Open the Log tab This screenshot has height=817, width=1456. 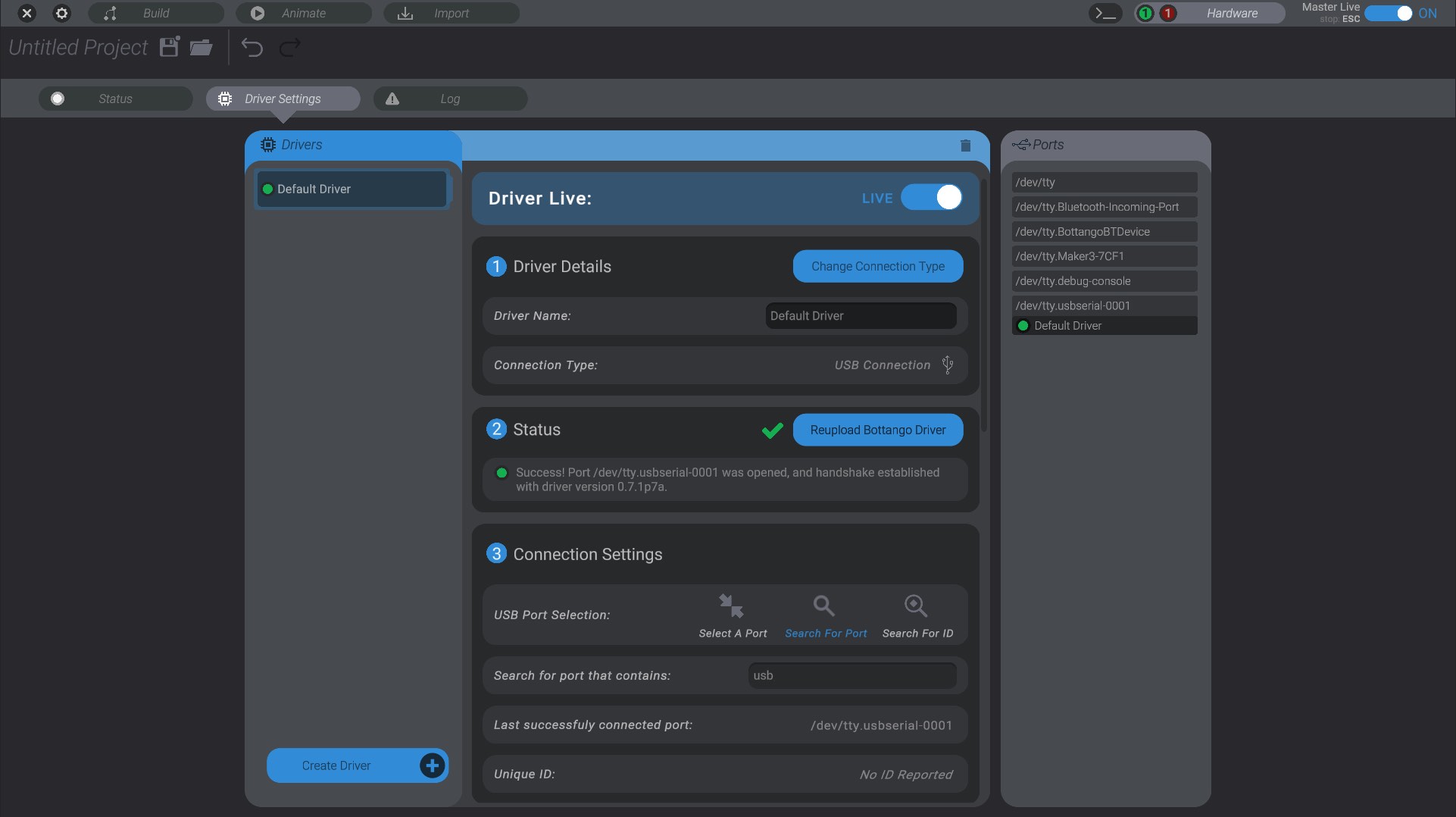449,98
